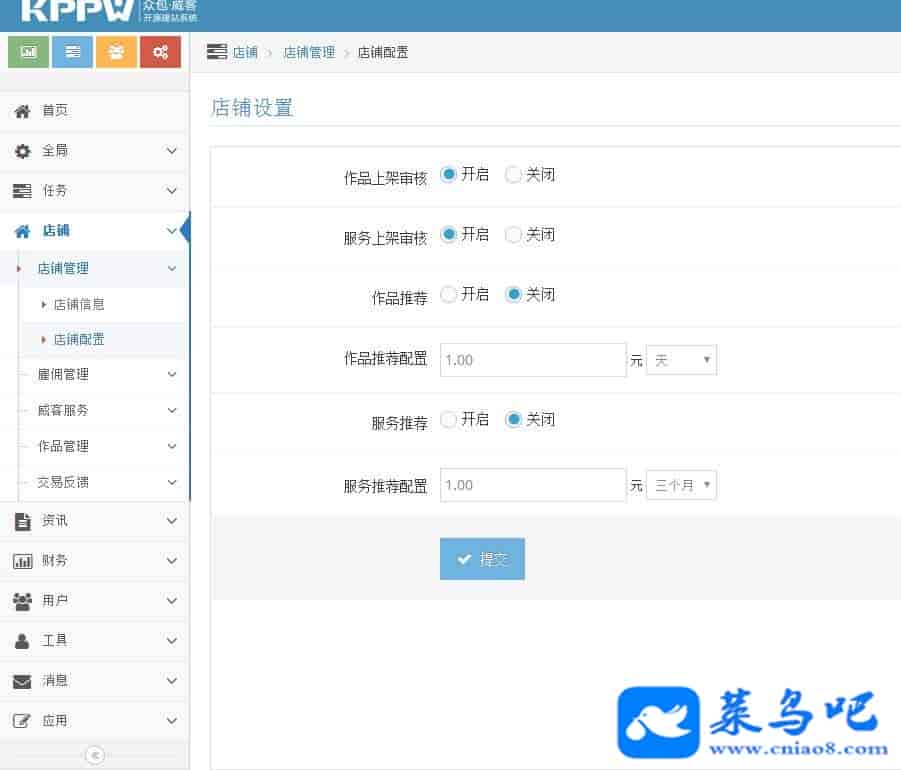Open the 服务推荐配置 三个月 dropdown
The width and height of the screenshot is (901, 770).
pos(681,486)
